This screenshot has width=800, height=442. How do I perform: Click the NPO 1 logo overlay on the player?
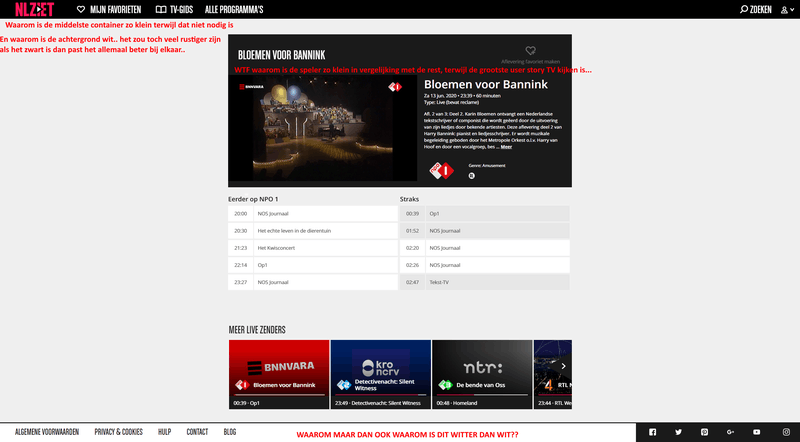click(395, 87)
